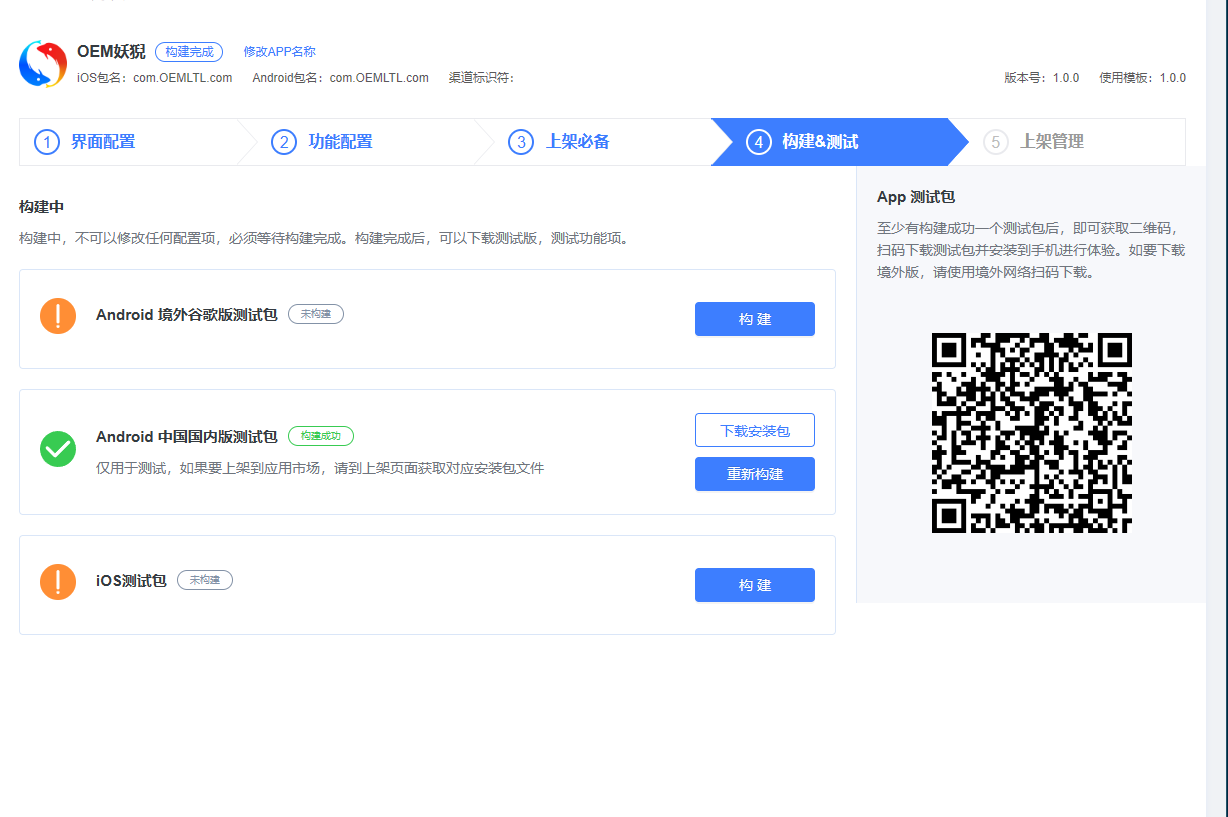Click the 至少有构建成功一个测试包后 description text

tap(1031, 249)
